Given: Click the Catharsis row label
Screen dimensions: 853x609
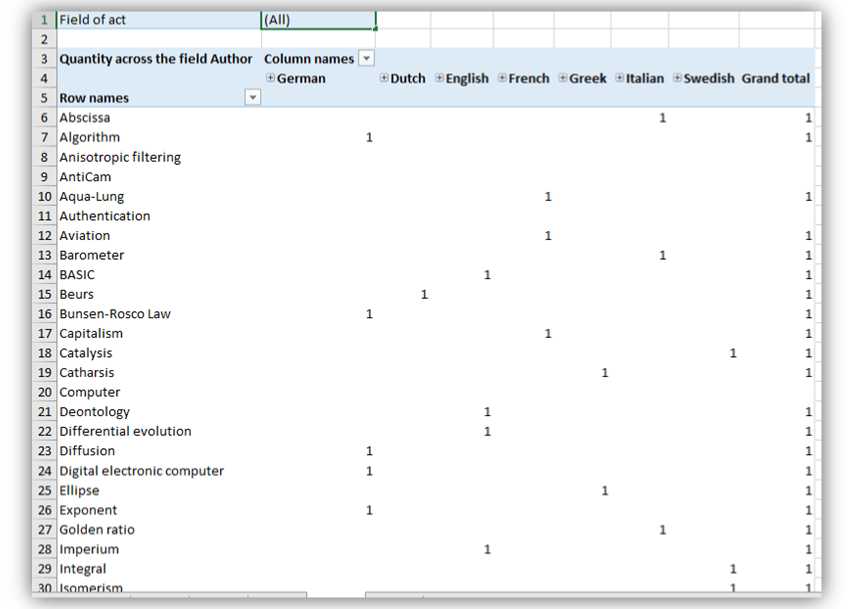Looking at the screenshot, I should tap(86, 373).
